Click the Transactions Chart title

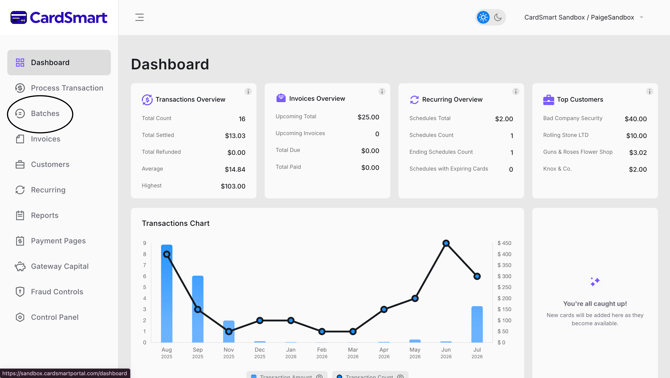(176, 223)
